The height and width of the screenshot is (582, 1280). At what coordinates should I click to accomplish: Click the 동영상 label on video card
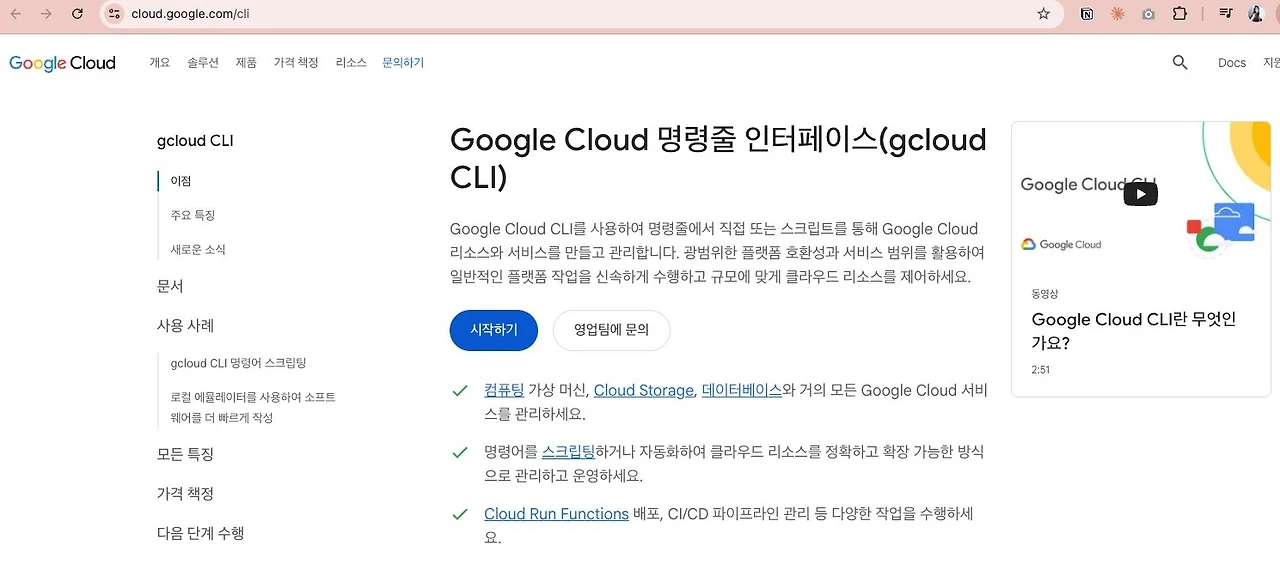coord(1045,294)
